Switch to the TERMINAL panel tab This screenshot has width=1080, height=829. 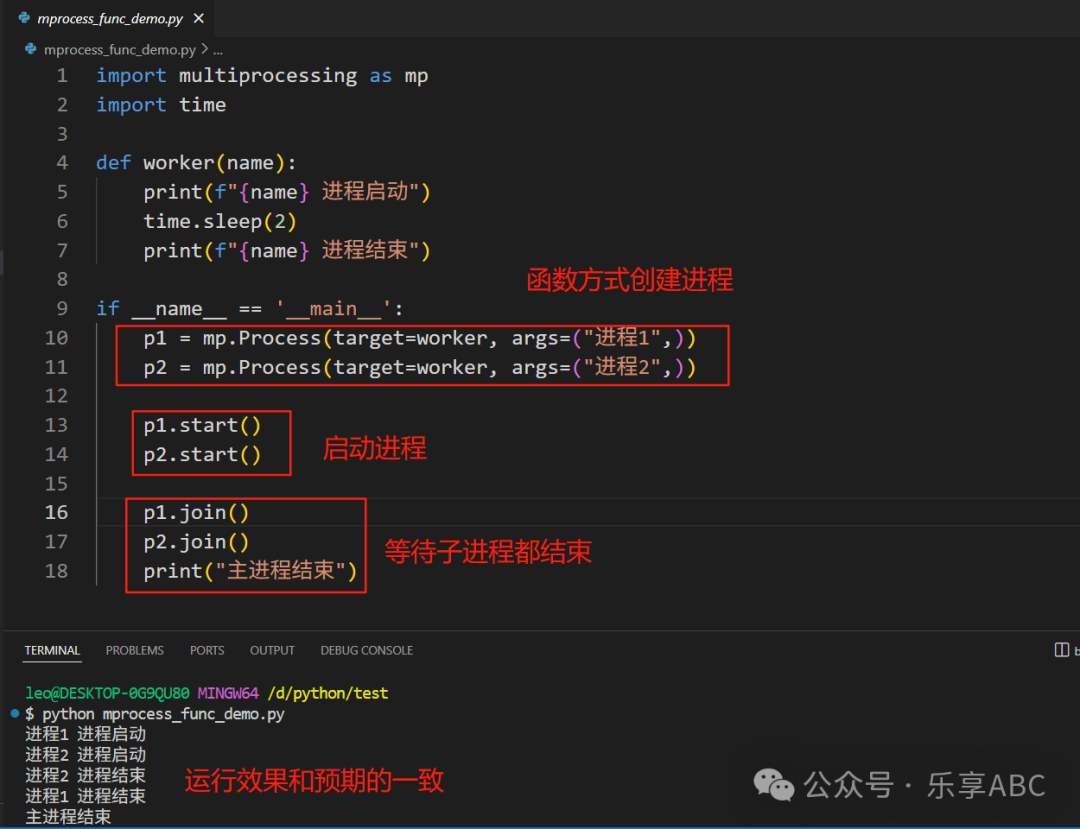(52, 650)
